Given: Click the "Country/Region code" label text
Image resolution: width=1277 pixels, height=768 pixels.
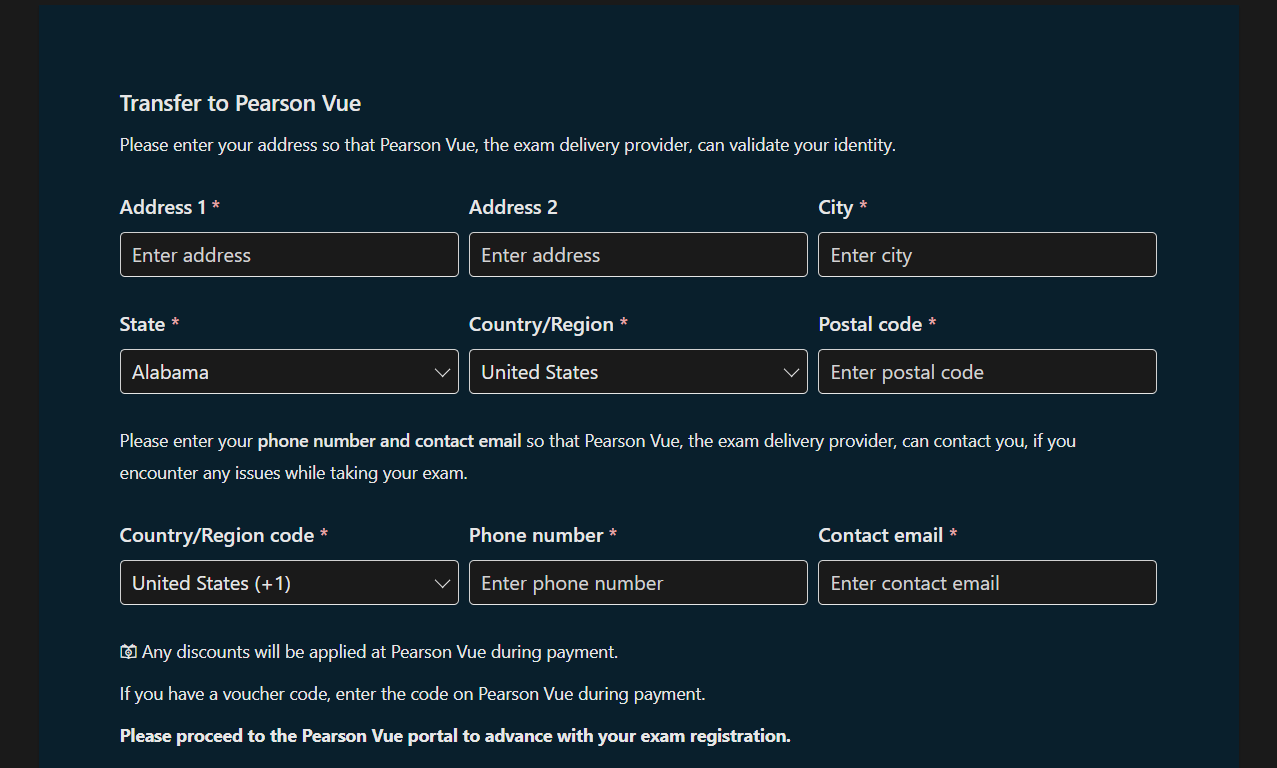Looking at the screenshot, I should click(217, 536).
